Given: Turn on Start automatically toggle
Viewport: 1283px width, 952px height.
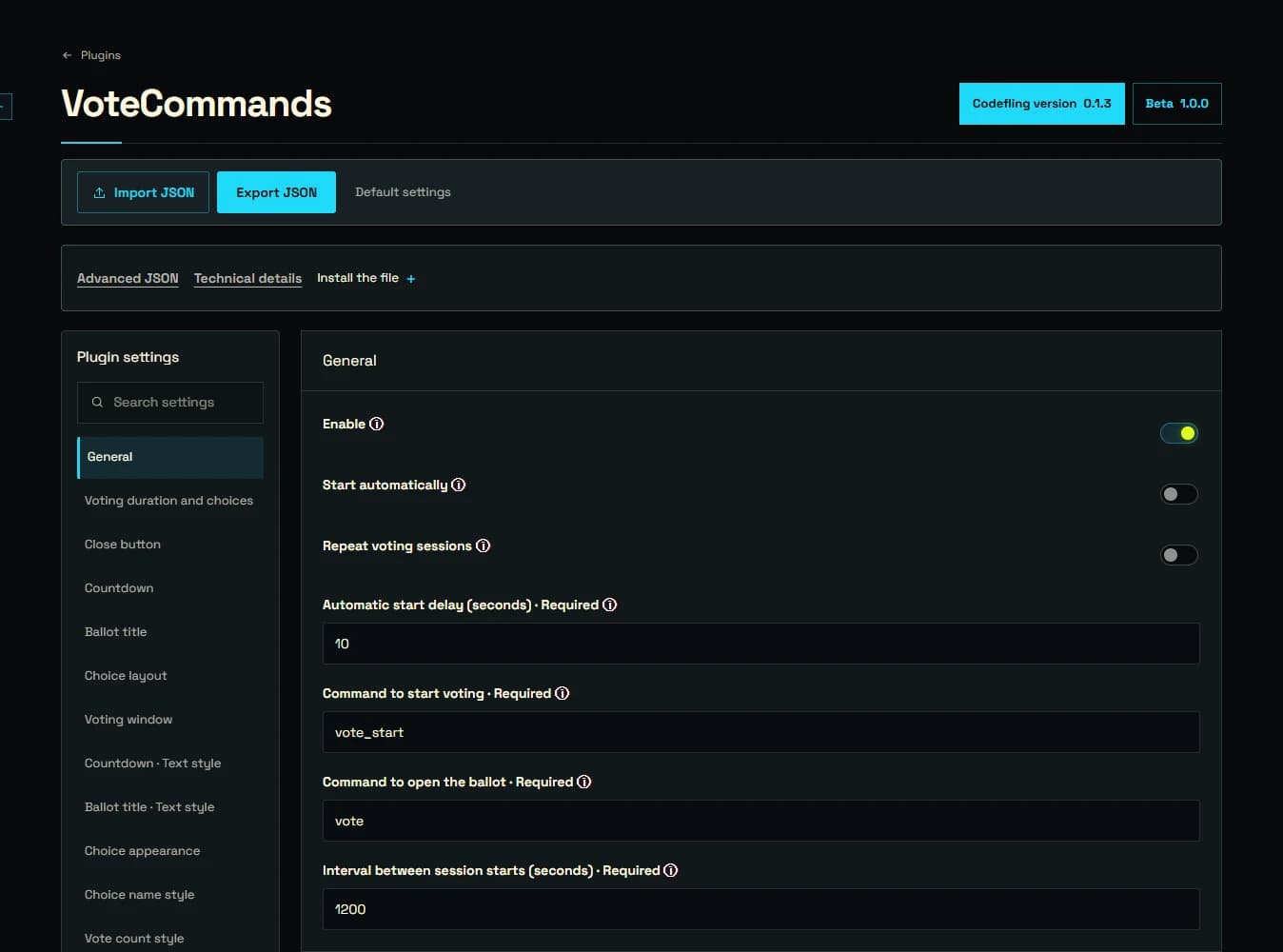Looking at the screenshot, I should coord(1179,494).
